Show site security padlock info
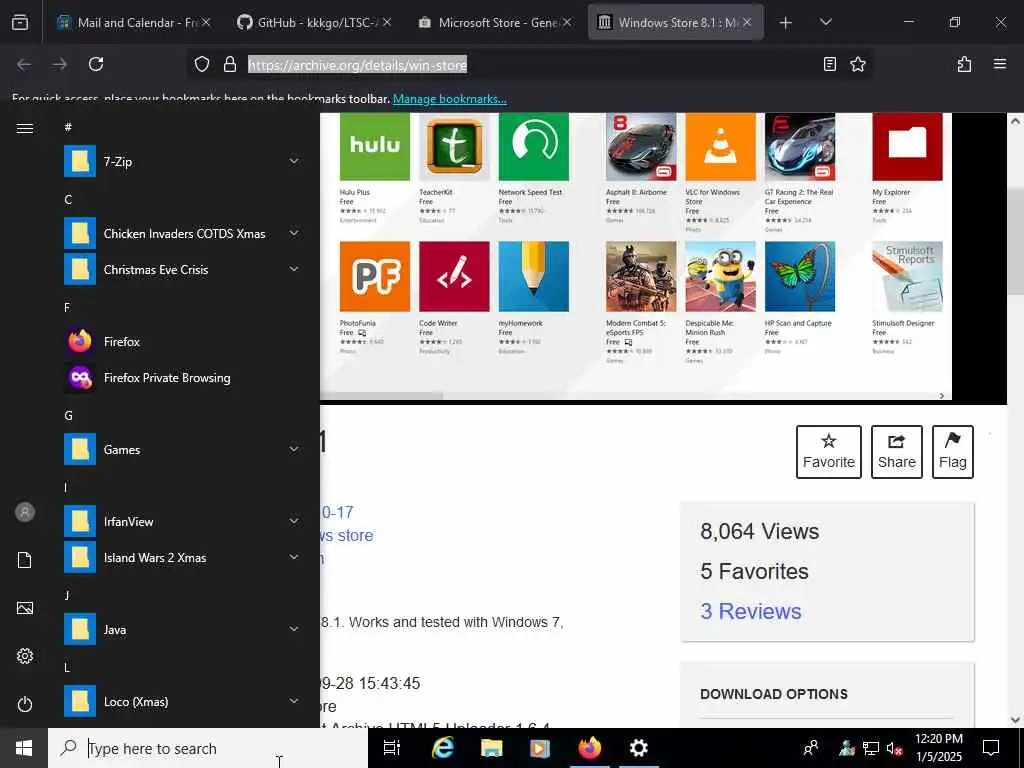This screenshot has width=1024, height=768. tap(230, 64)
